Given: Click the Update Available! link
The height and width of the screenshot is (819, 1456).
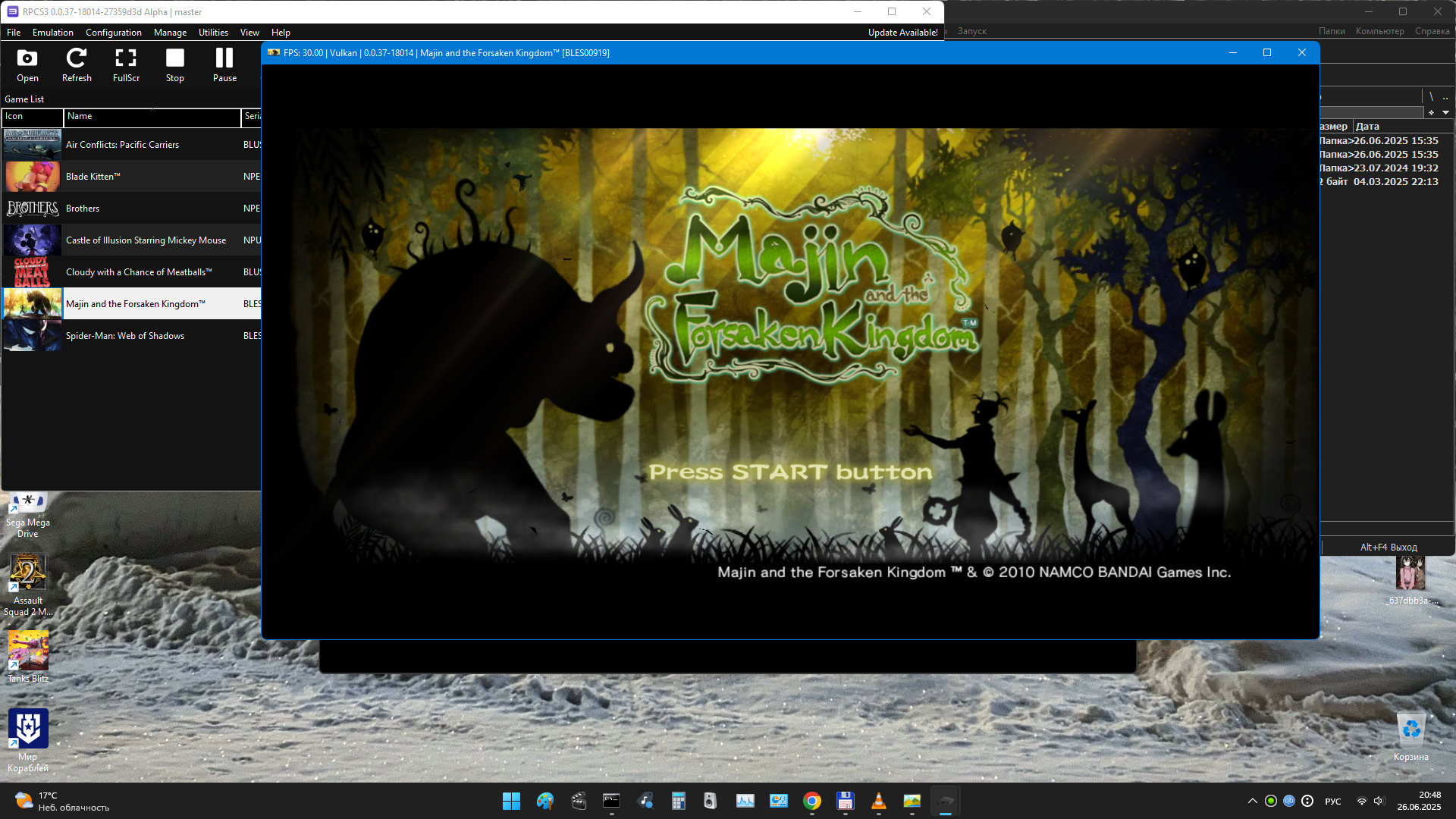Looking at the screenshot, I should pyautogui.click(x=902, y=33).
